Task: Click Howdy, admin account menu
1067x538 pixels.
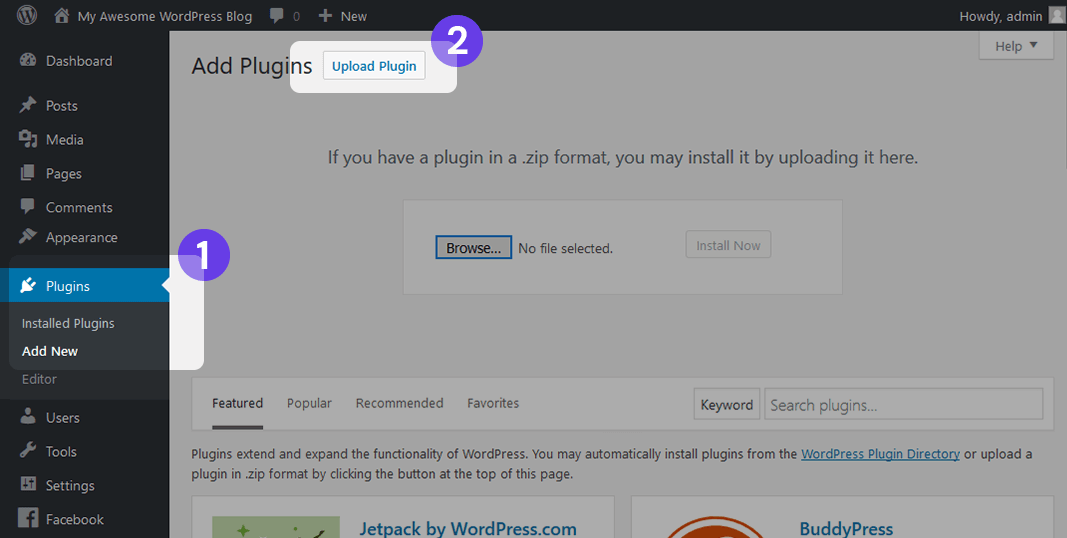Action: [1000, 16]
